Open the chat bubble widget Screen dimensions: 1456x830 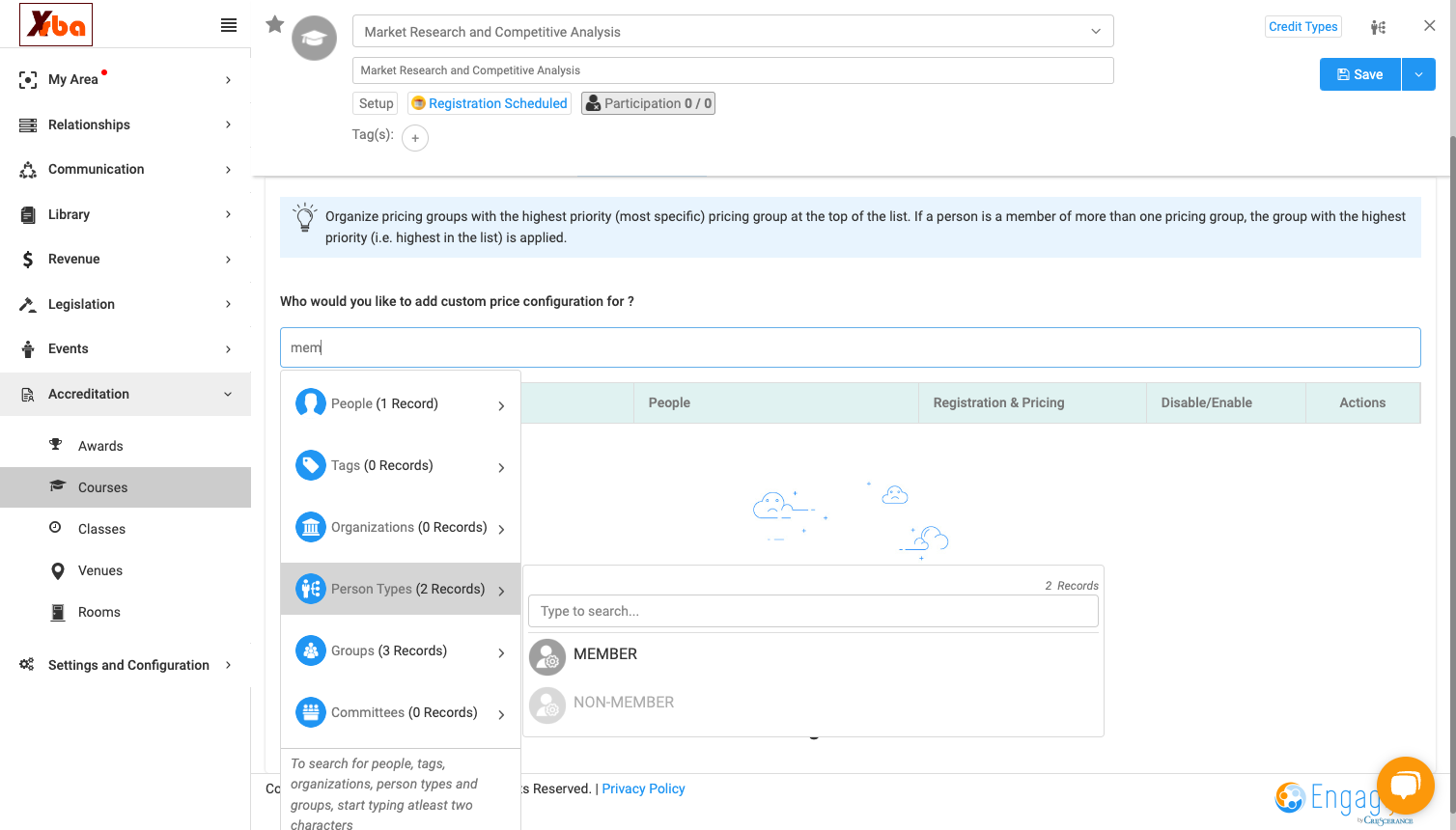(1406, 786)
